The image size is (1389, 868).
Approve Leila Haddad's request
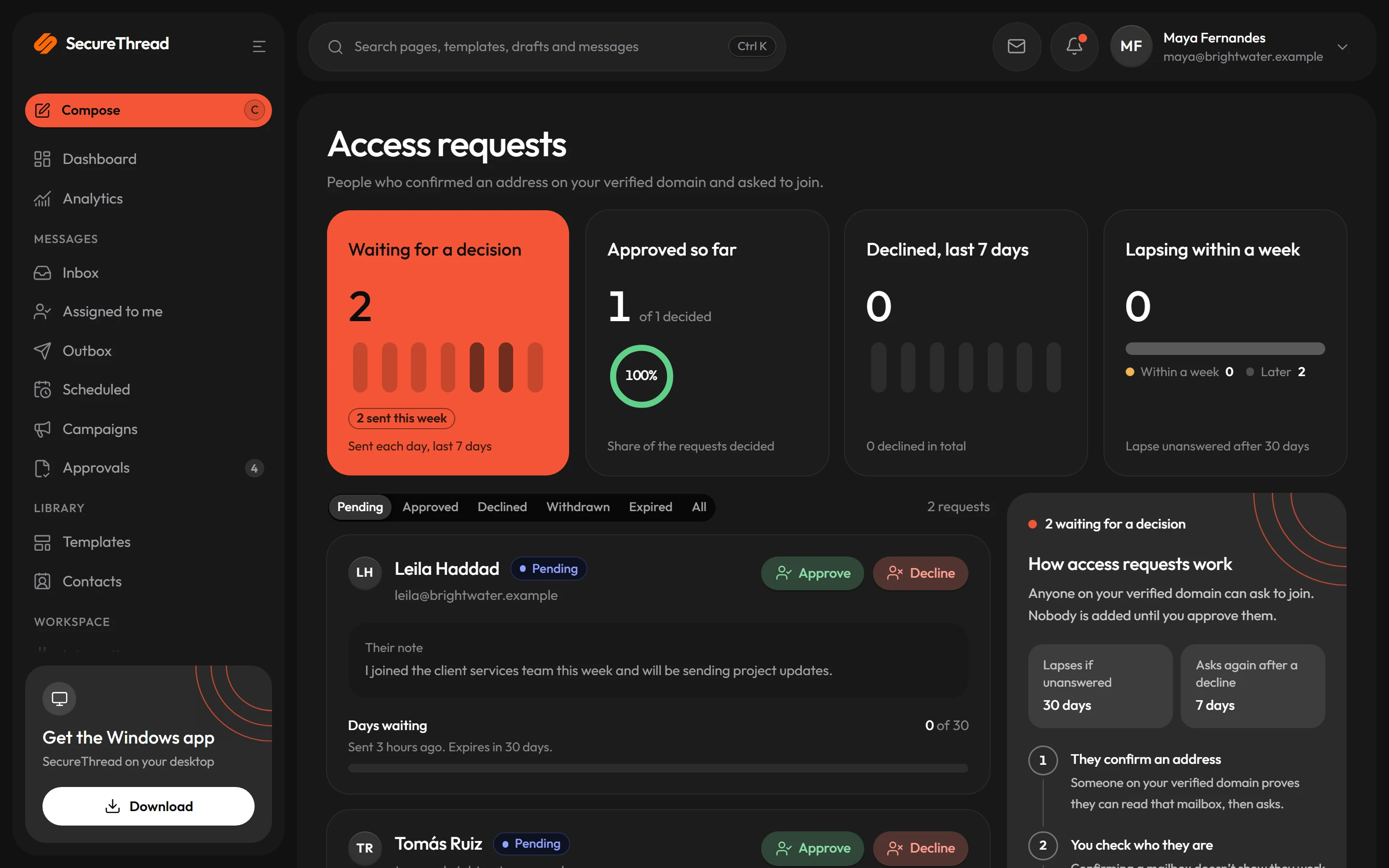(812, 573)
